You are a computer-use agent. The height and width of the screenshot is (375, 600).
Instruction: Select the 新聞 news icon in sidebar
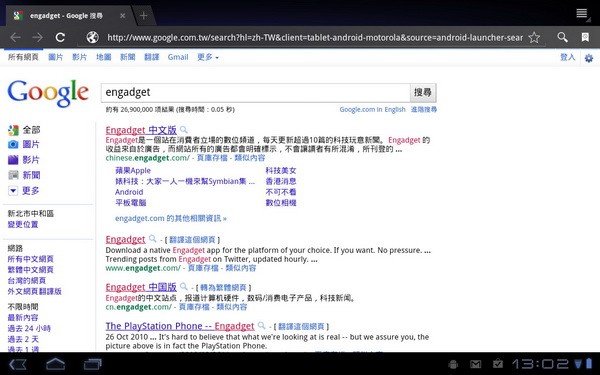(13, 175)
